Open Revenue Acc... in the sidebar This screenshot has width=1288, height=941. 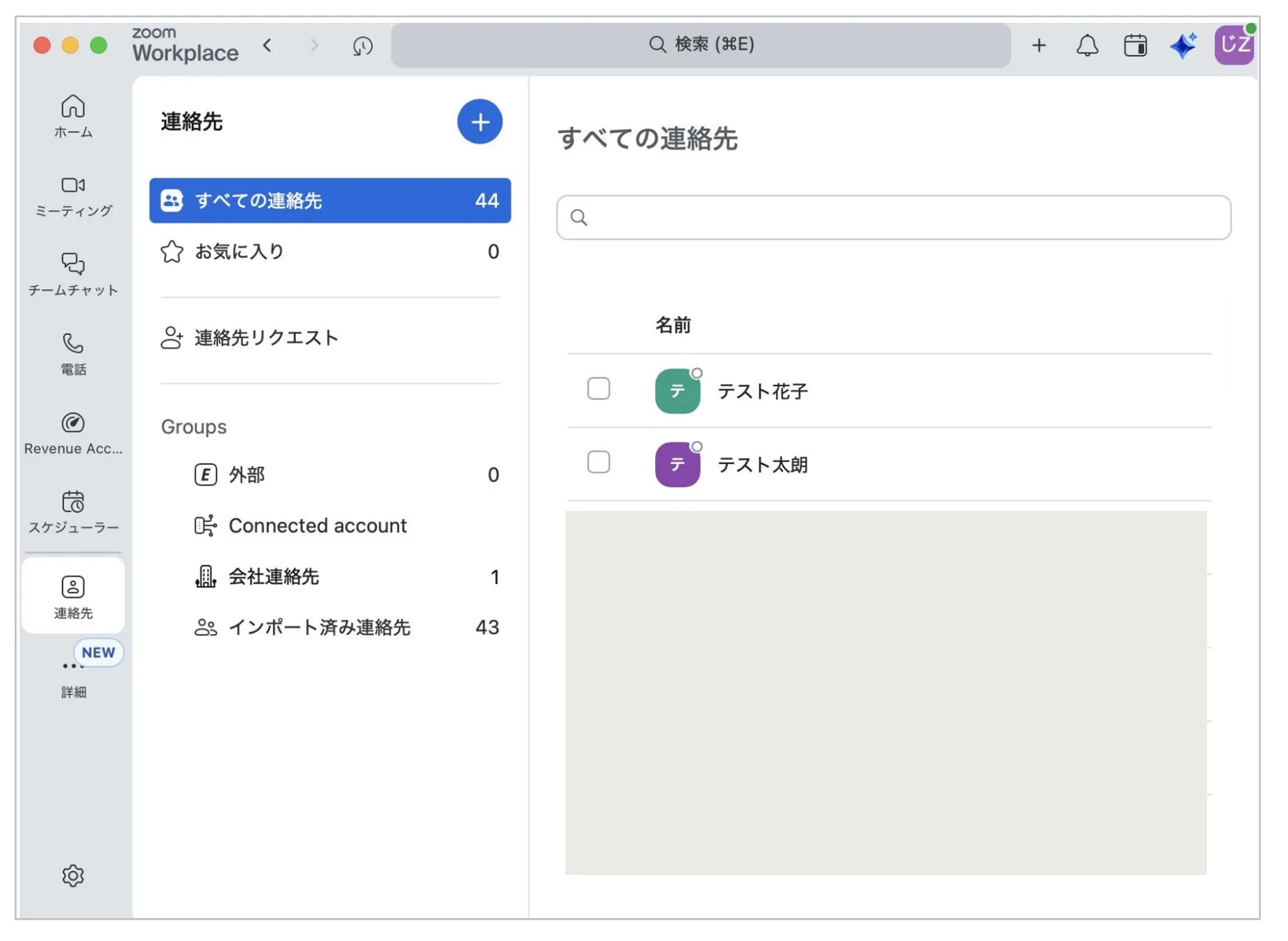pyautogui.click(x=73, y=433)
